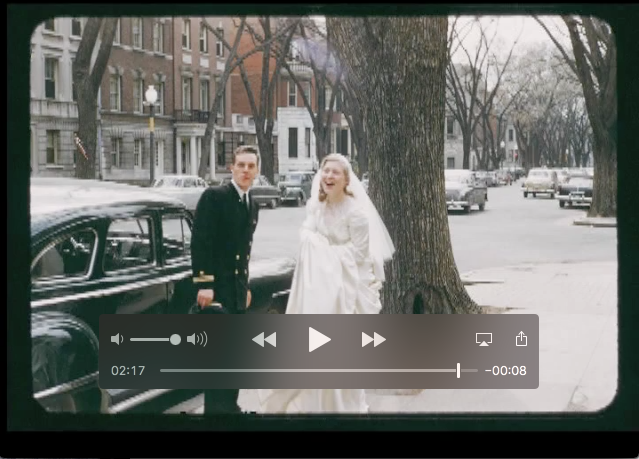Screen dimensions: 639x459
Task: Click the elapsed time 02:17
Action: tap(128, 371)
